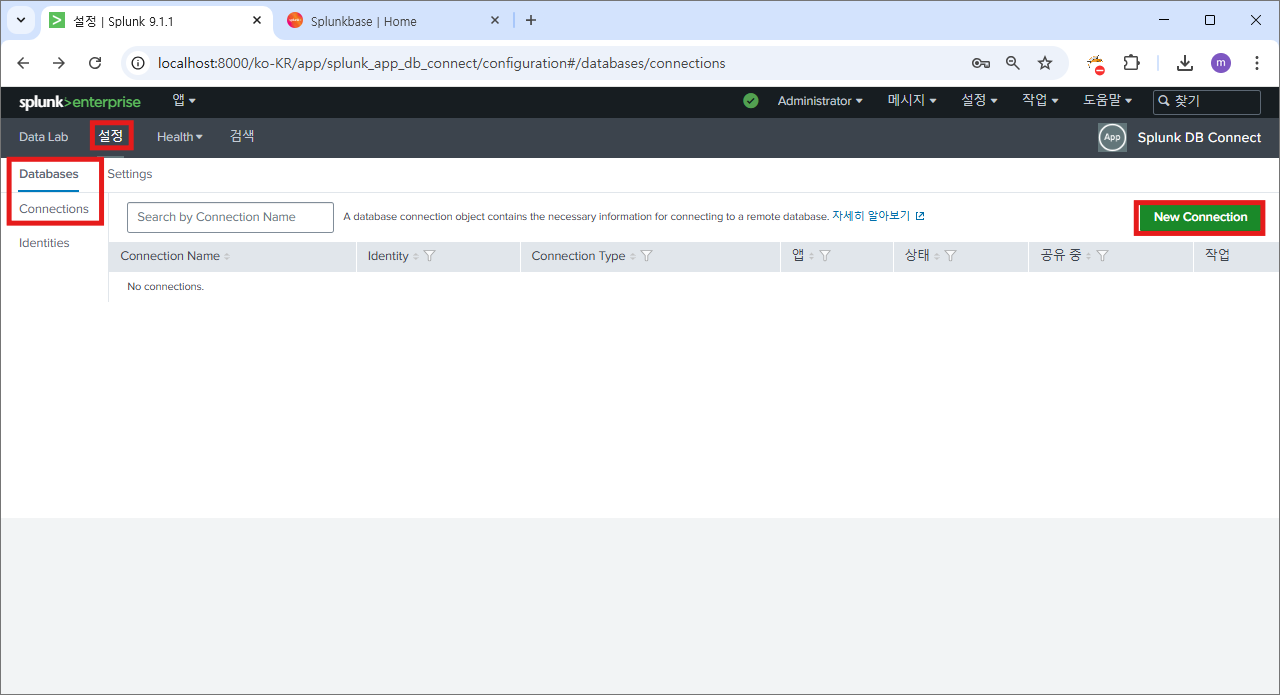1280x695 pixels.
Task: Open the tab search dropdown arrow
Action: [x=20, y=20]
